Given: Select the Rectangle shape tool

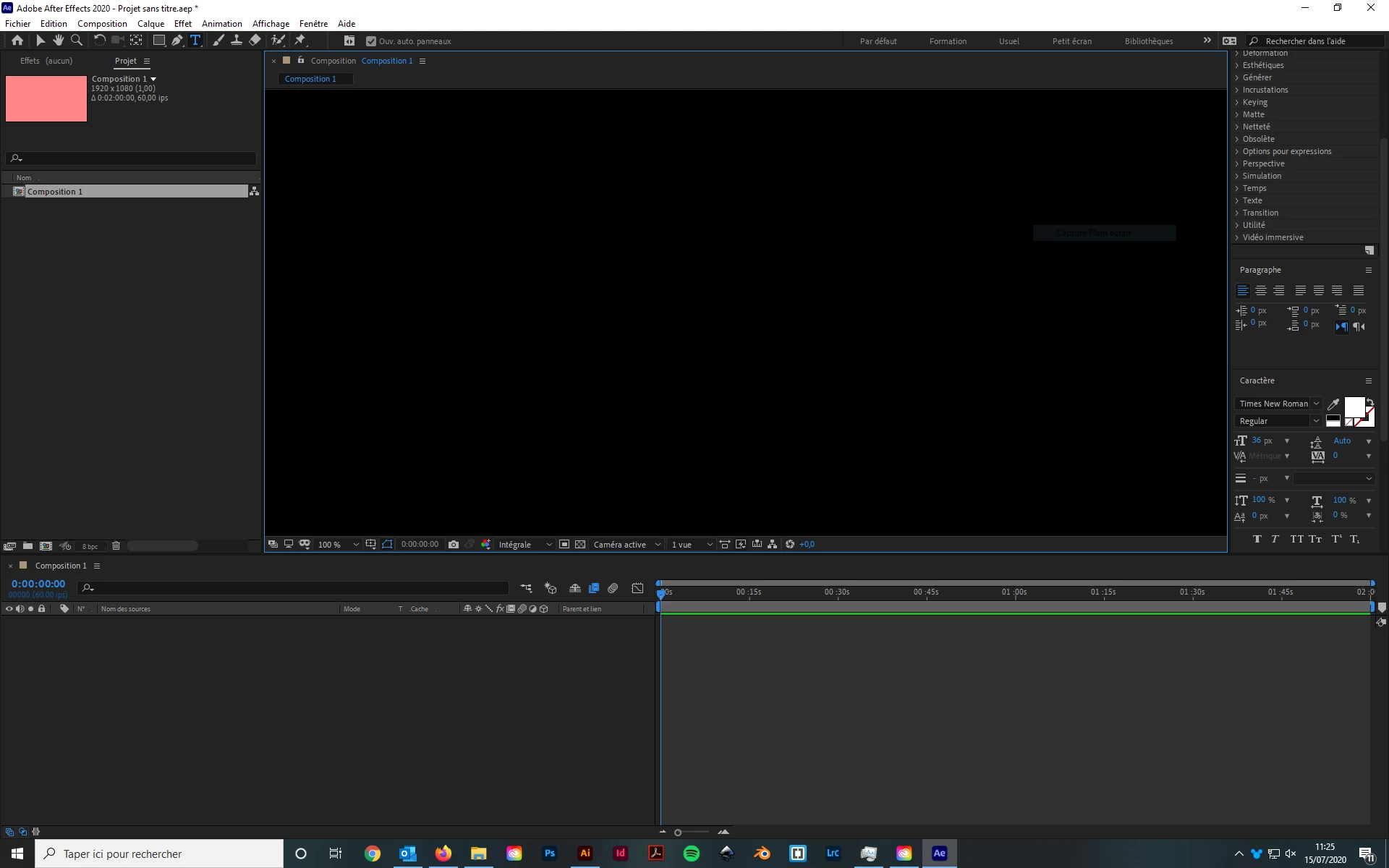Looking at the screenshot, I should pos(159,41).
